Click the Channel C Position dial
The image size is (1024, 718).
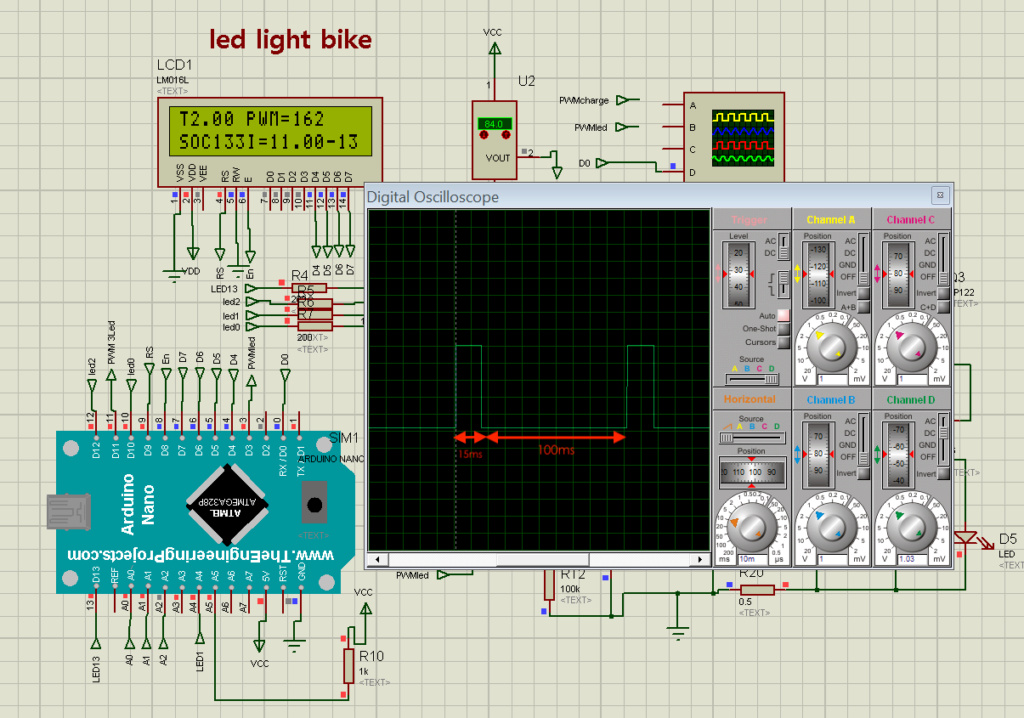point(898,274)
